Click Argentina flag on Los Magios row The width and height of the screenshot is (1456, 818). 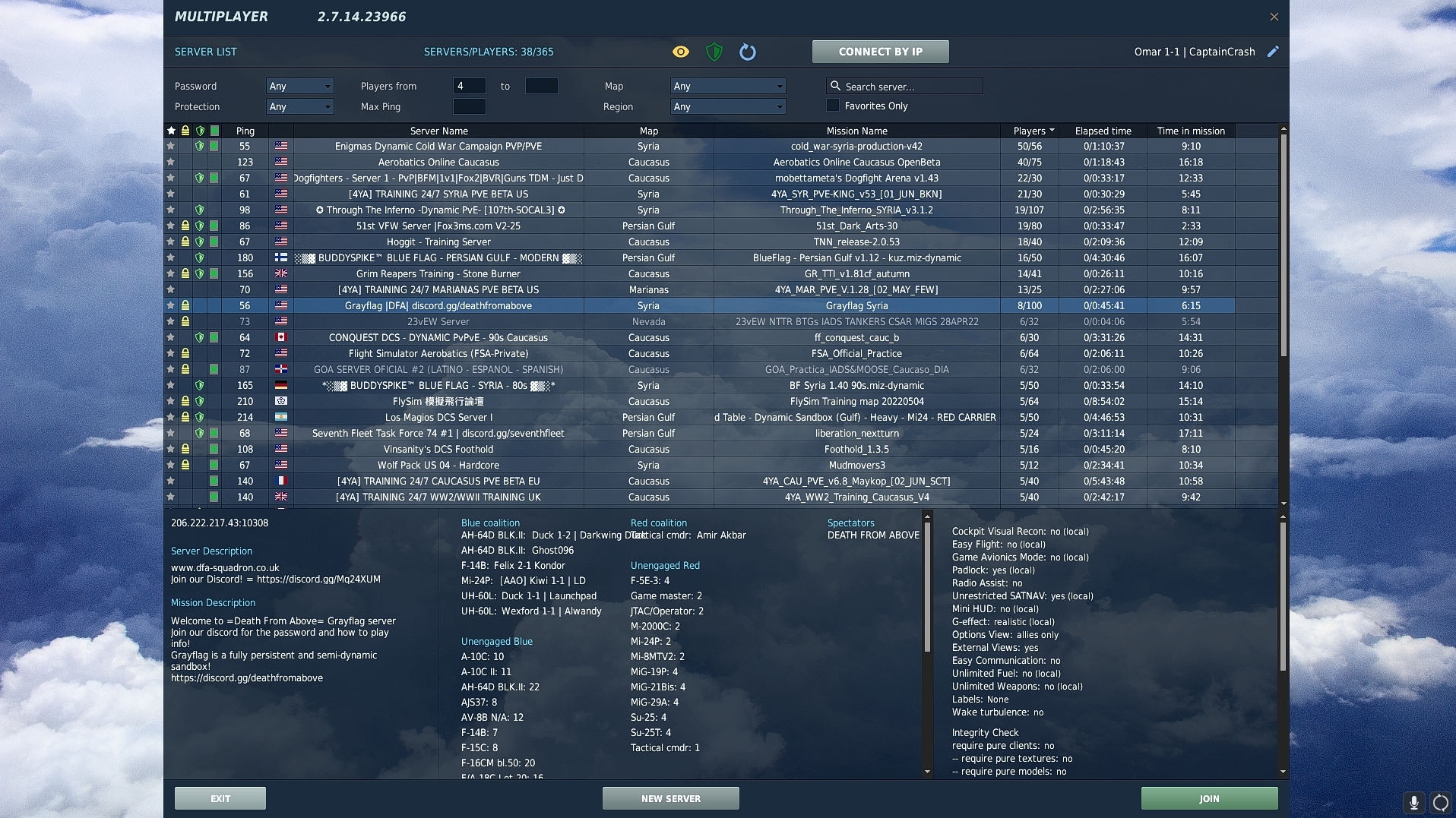(x=281, y=417)
